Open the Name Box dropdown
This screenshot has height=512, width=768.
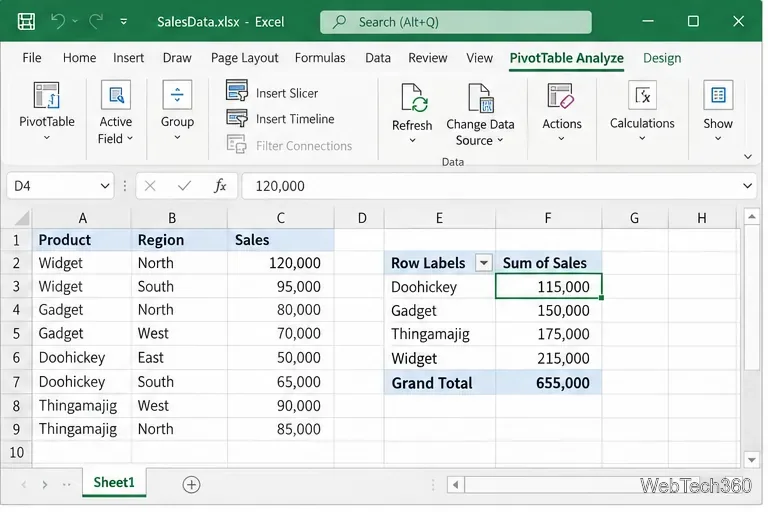[104, 186]
